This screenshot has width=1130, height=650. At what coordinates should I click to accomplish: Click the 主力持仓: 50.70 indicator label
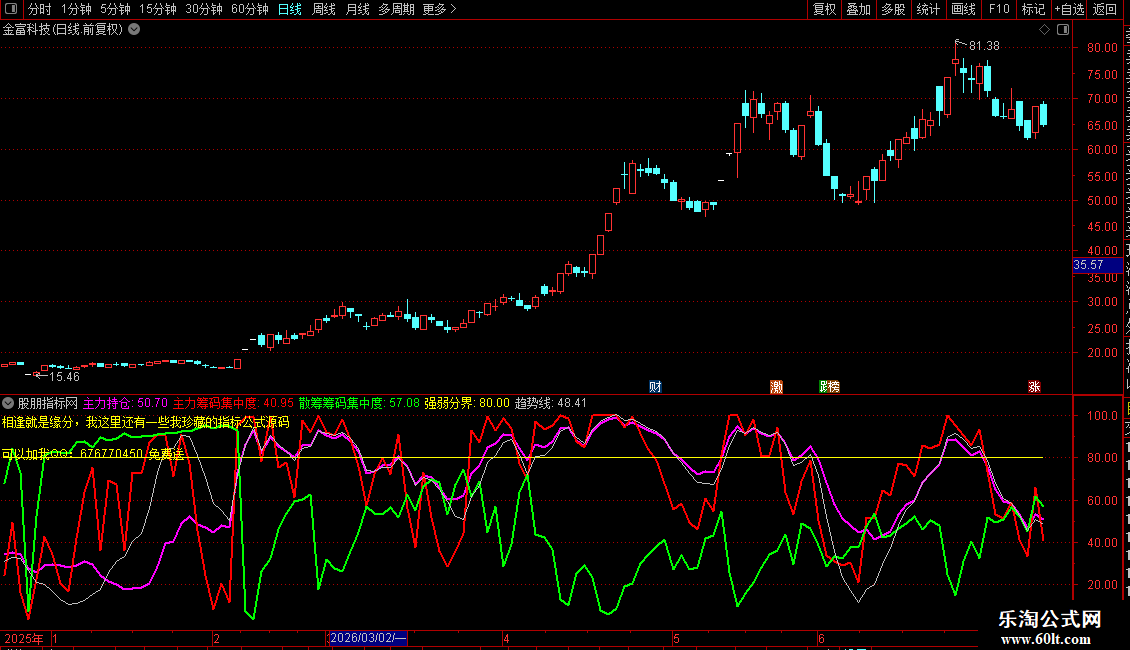[125, 404]
